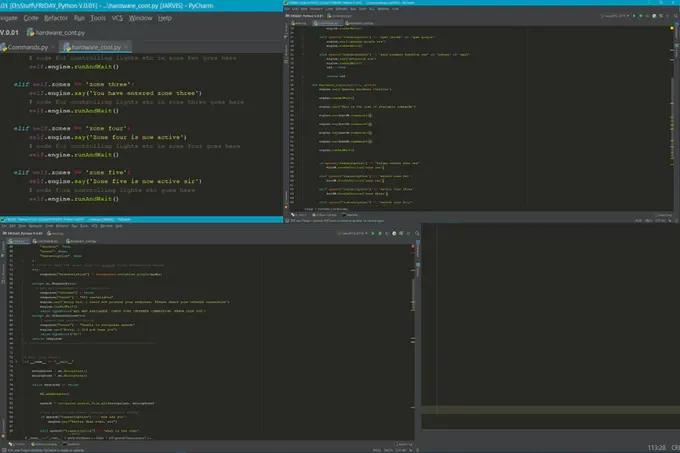The height and width of the screenshot is (453, 680).
Task: Open the Help menu in top-left PyCharm window
Action: [165, 18]
